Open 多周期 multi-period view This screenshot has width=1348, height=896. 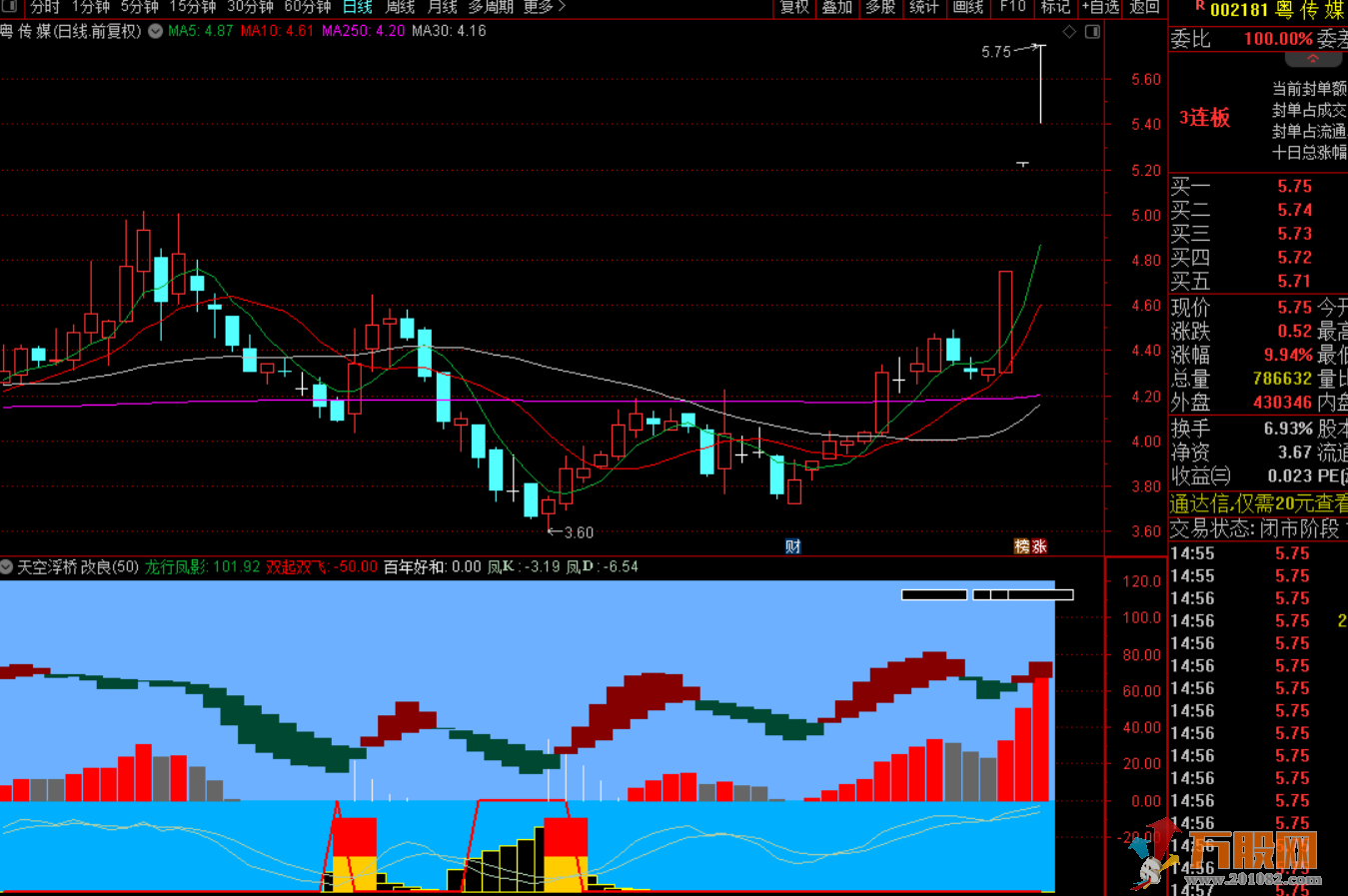coord(492,7)
